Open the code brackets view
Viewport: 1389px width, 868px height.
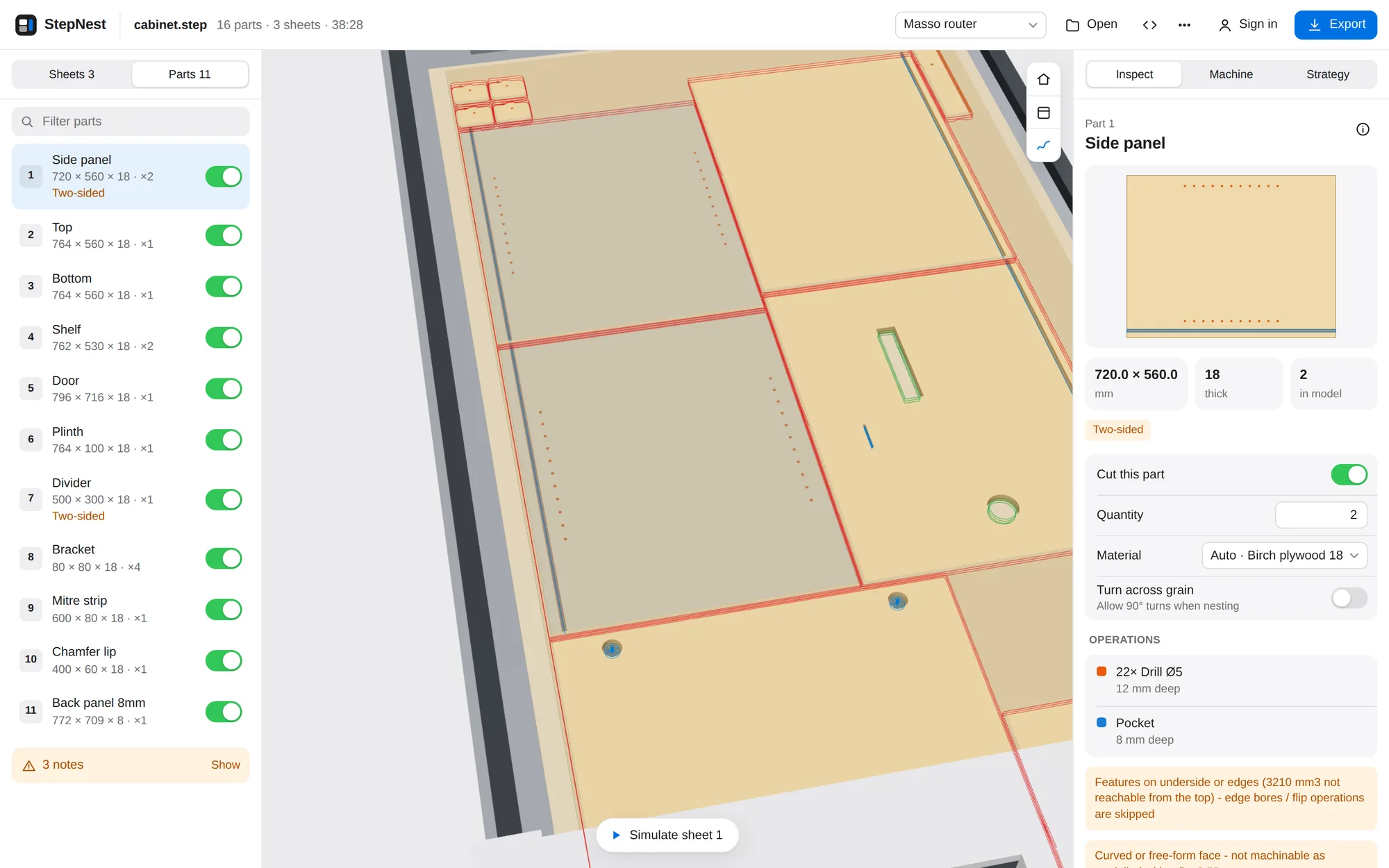coord(1149,25)
